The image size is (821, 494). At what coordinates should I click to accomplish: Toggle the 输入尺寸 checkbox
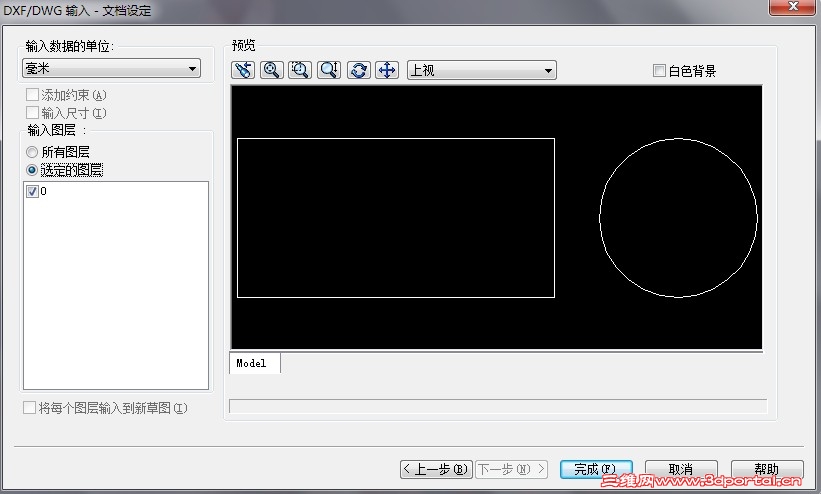[32, 113]
